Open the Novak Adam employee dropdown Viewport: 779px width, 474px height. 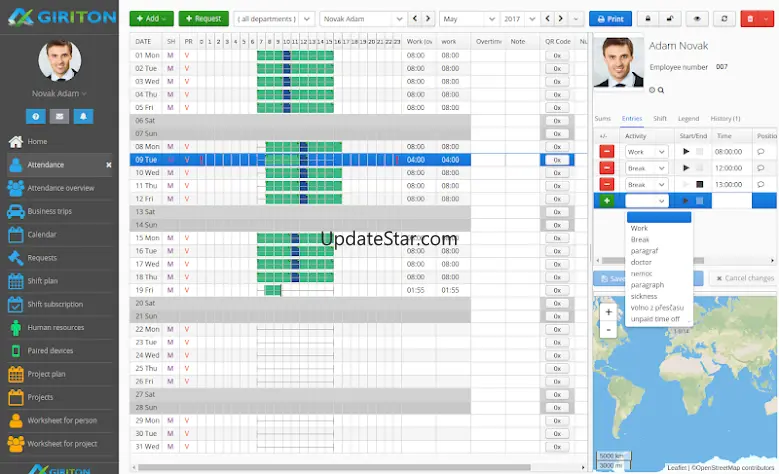pos(363,19)
